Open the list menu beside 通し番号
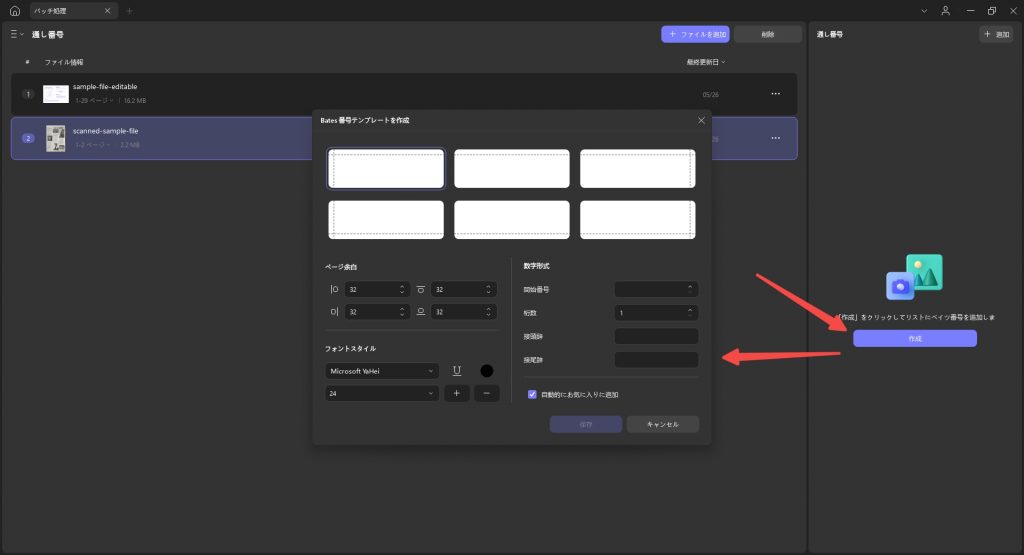Image resolution: width=1024 pixels, height=555 pixels. pos(17,34)
